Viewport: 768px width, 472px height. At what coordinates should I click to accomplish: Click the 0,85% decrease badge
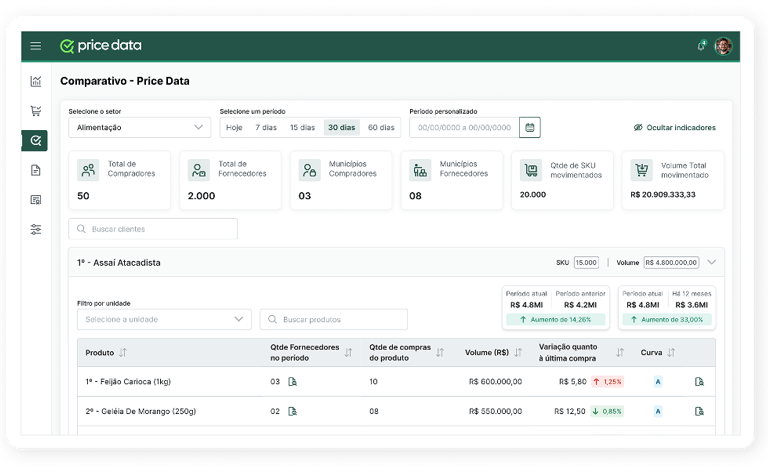click(607, 411)
